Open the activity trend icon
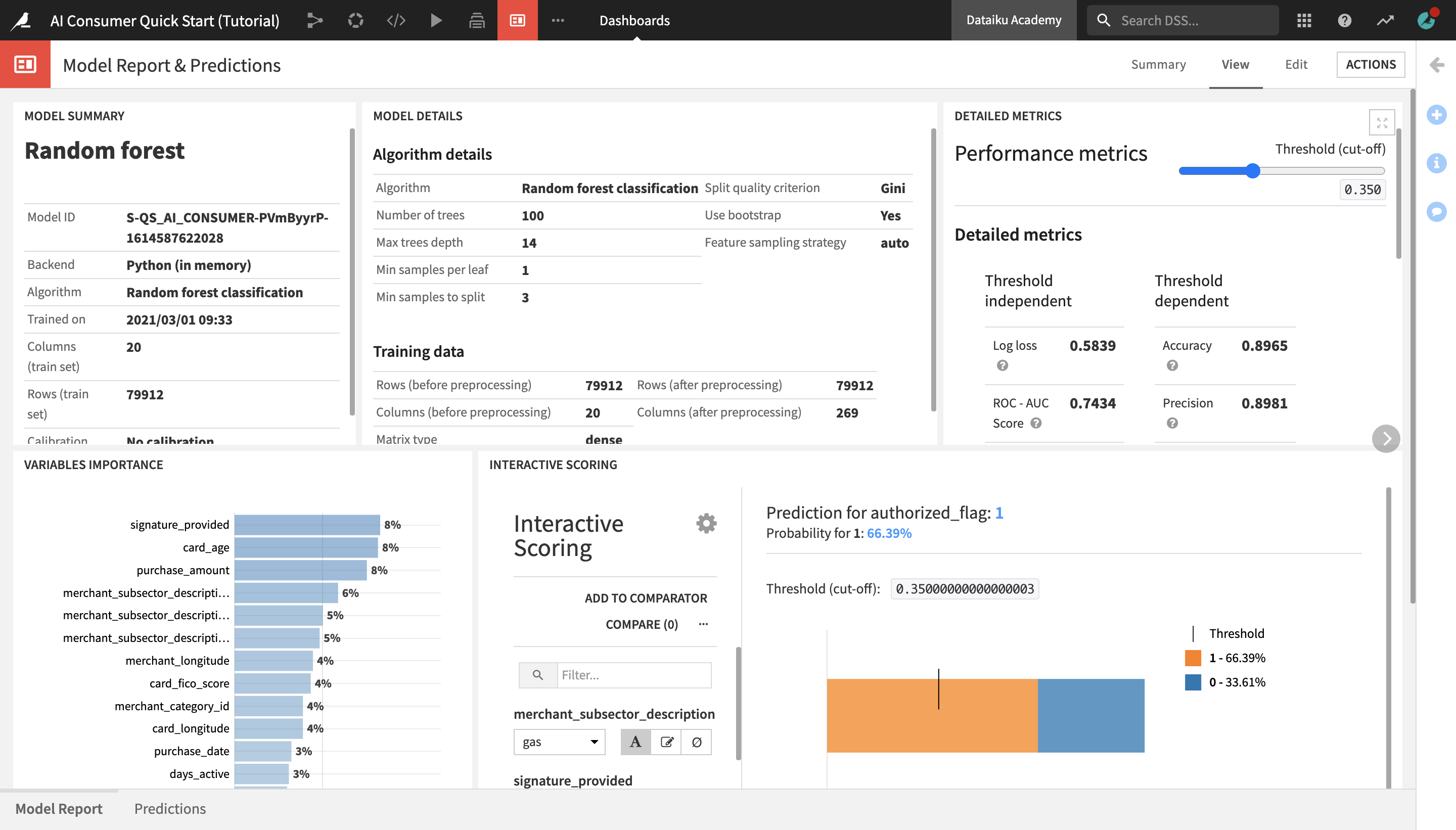The image size is (1456, 830). 1385,21
